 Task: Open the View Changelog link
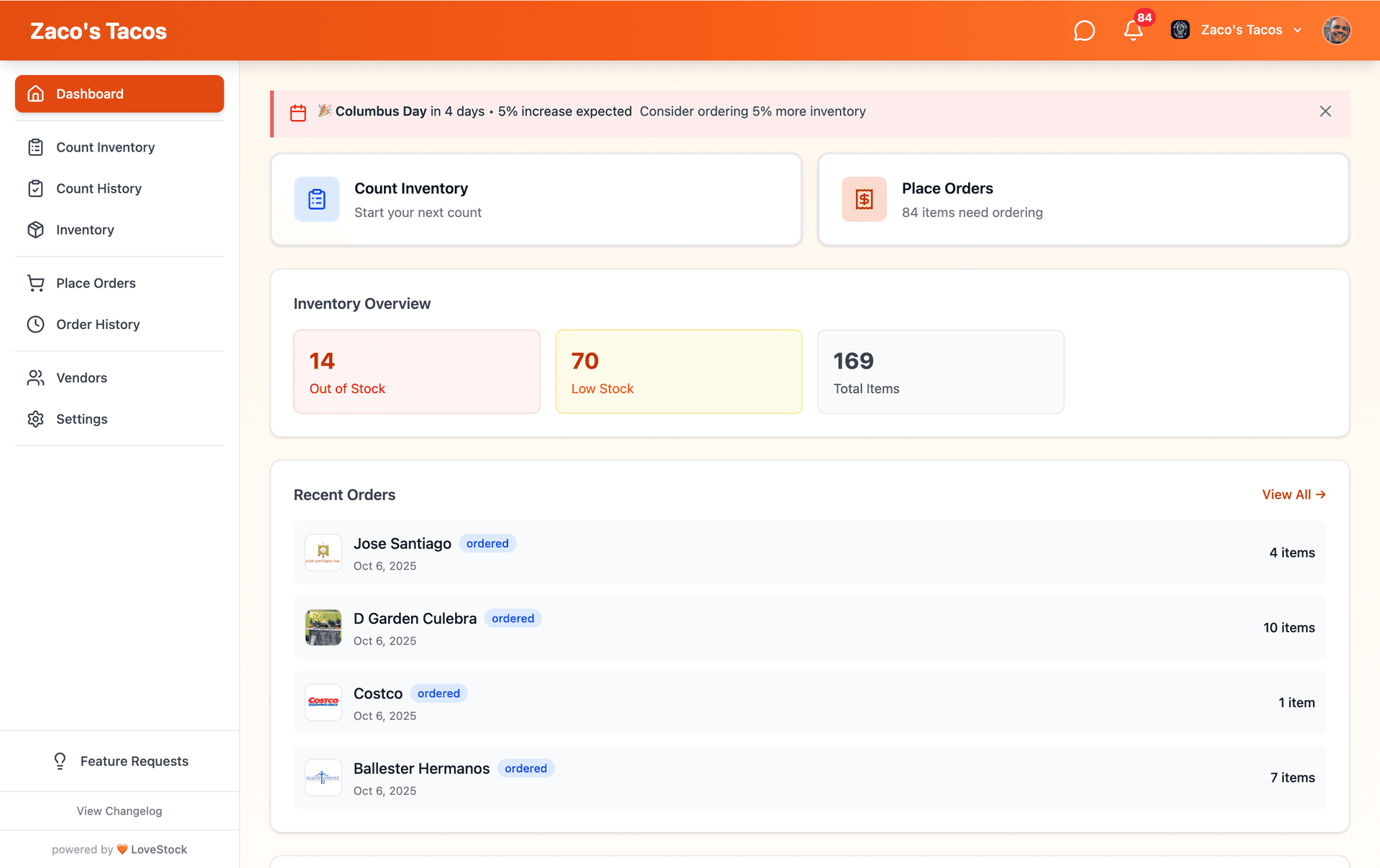tap(119, 811)
